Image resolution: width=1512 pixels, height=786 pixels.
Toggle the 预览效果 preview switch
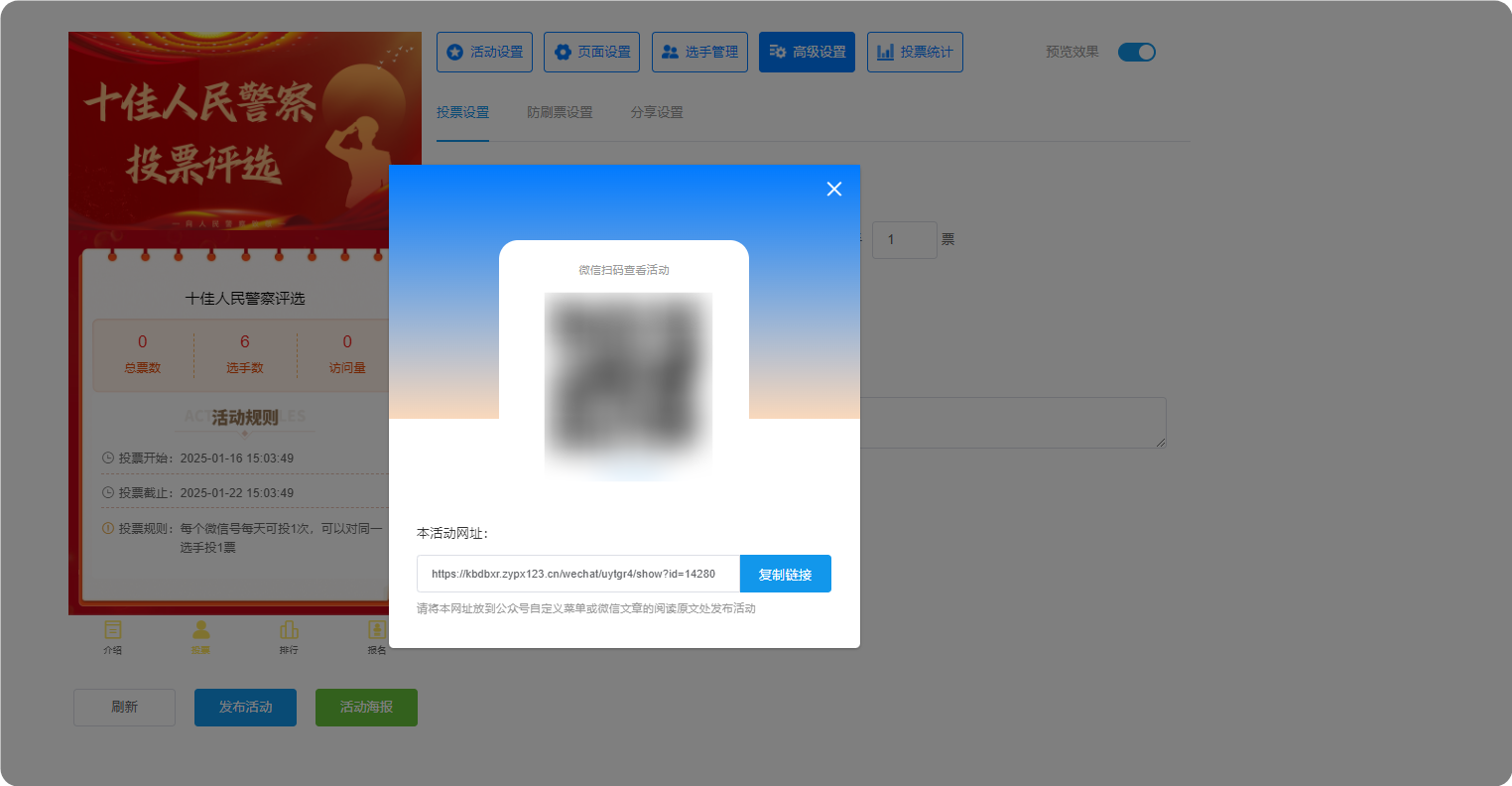pyautogui.click(x=1137, y=52)
